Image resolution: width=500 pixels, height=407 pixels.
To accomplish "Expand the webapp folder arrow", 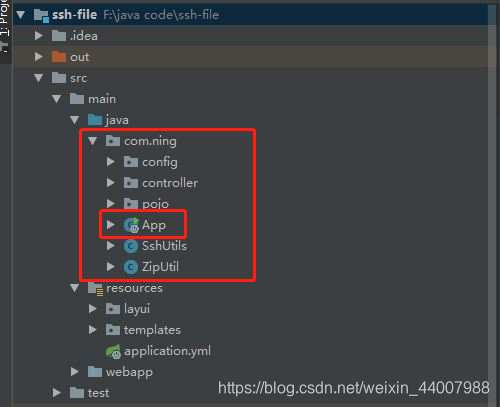I will pos(75,372).
